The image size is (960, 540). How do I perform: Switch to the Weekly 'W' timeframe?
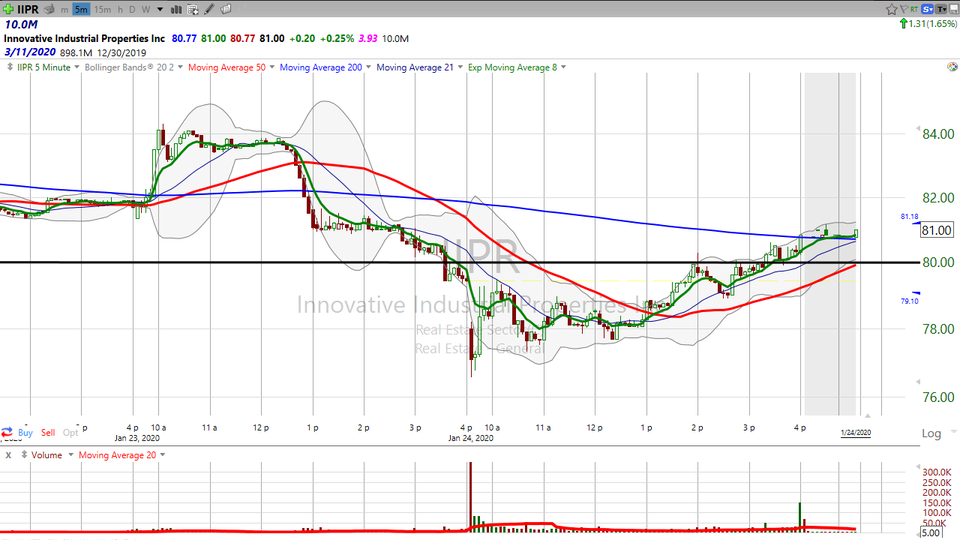click(146, 9)
